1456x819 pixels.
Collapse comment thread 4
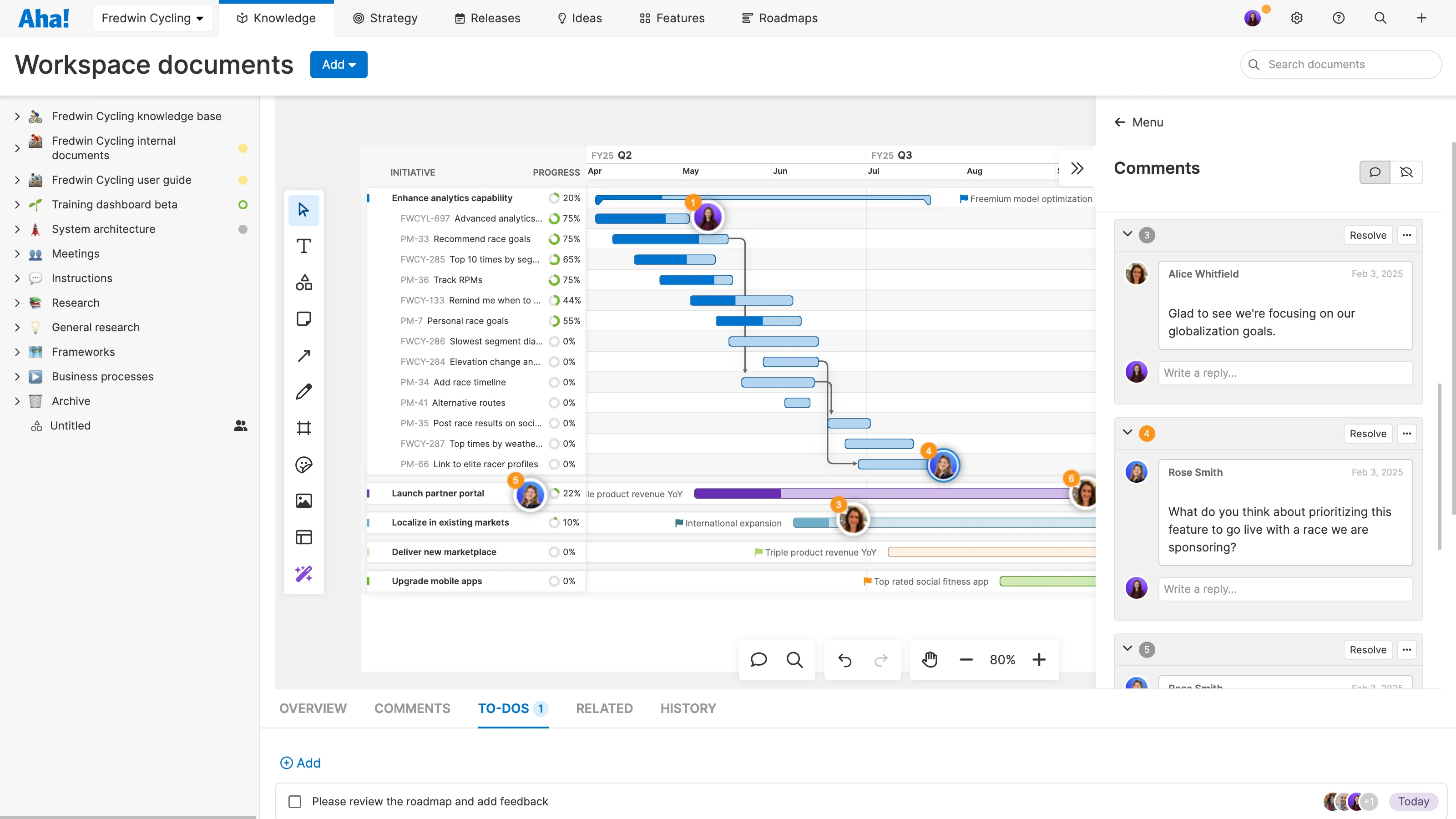click(x=1127, y=432)
